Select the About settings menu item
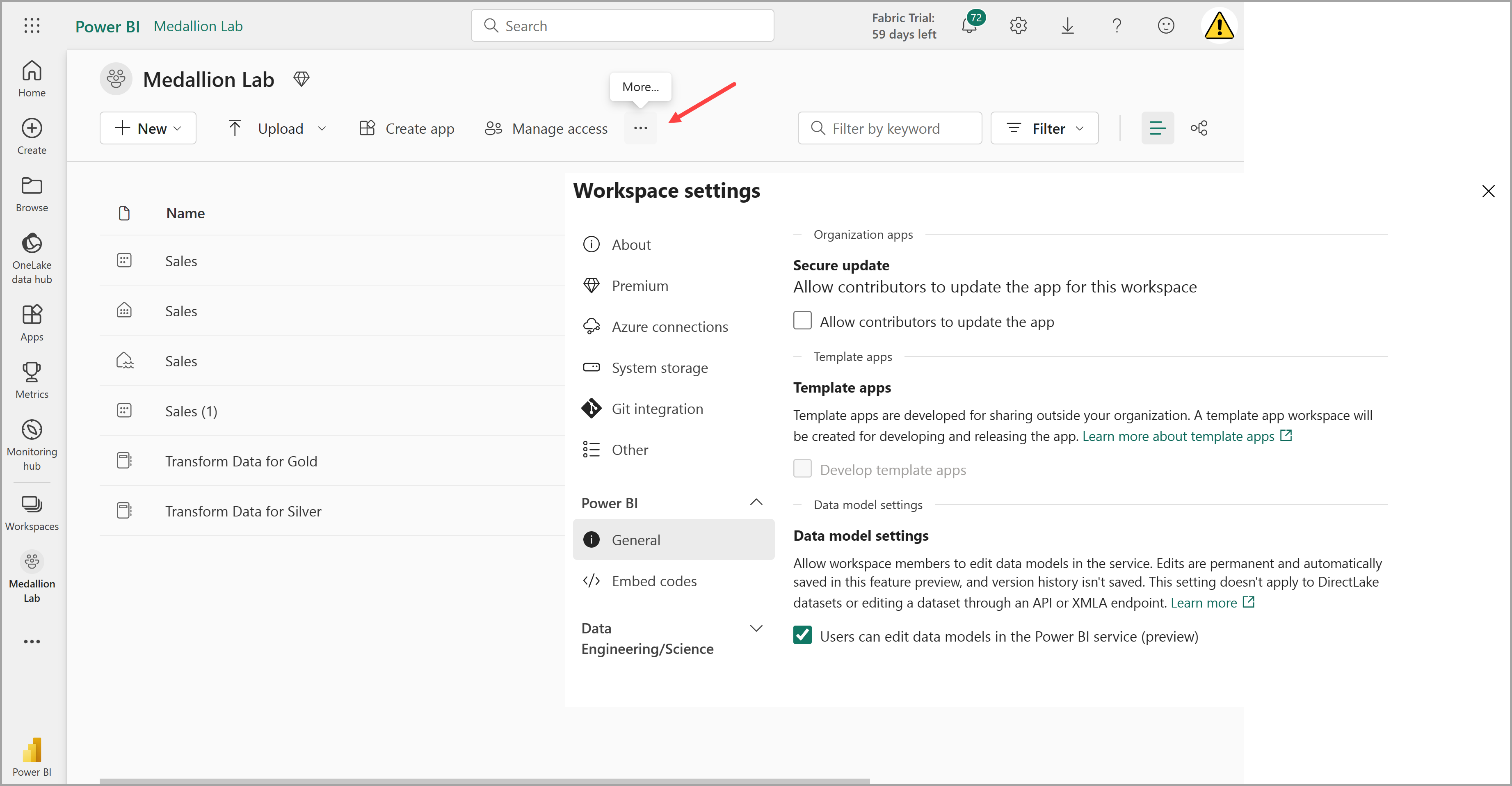The width and height of the screenshot is (1512, 786). (x=631, y=244)
